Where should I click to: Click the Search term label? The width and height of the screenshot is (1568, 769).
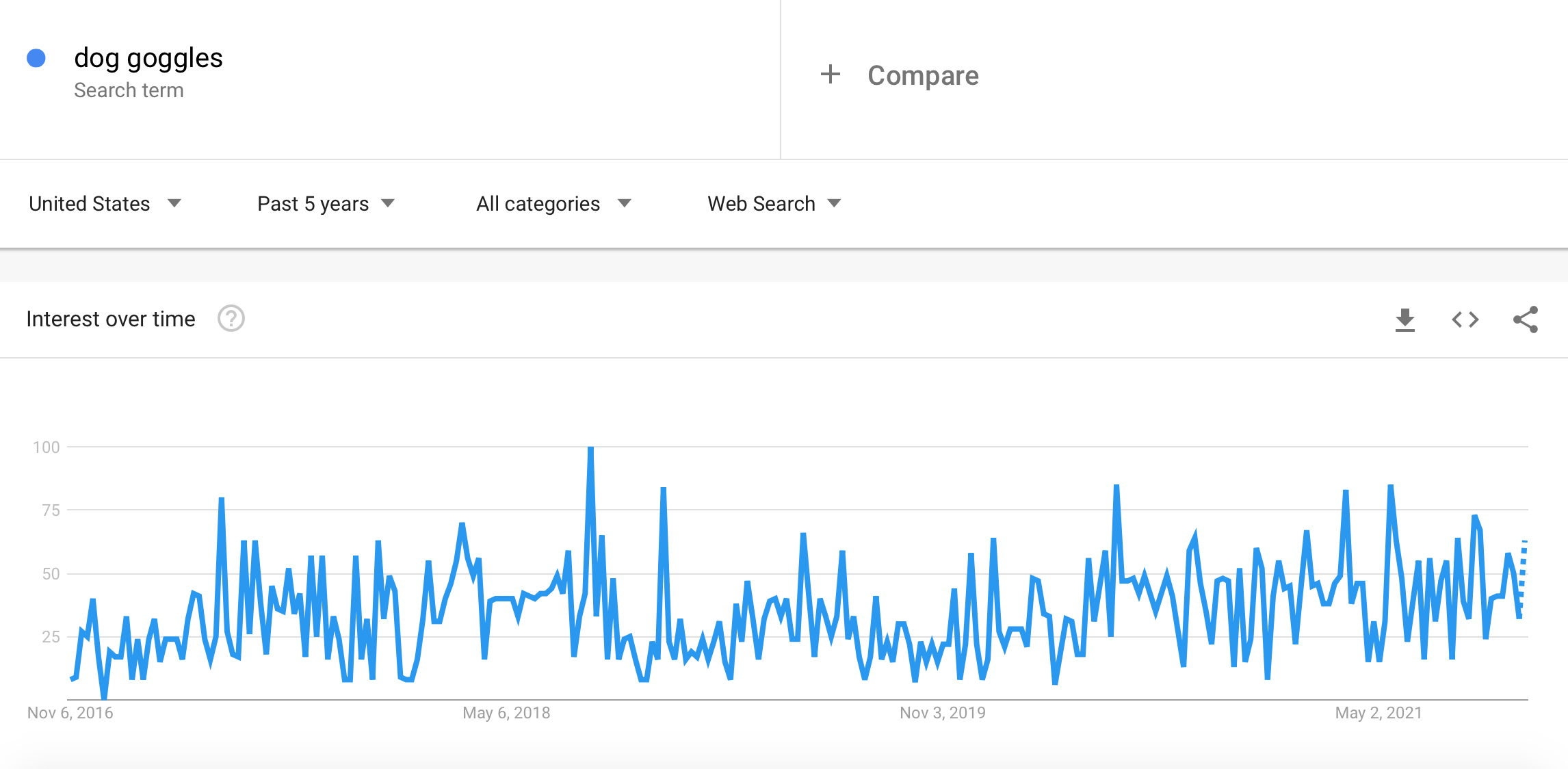click(129, 90)
